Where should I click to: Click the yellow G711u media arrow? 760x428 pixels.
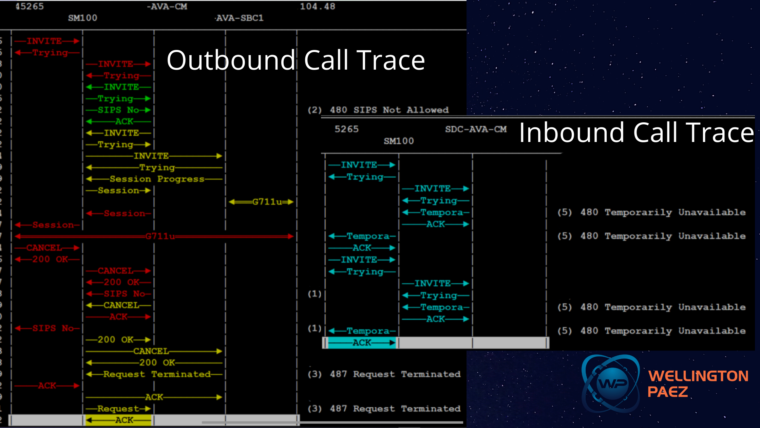[261, 202]
